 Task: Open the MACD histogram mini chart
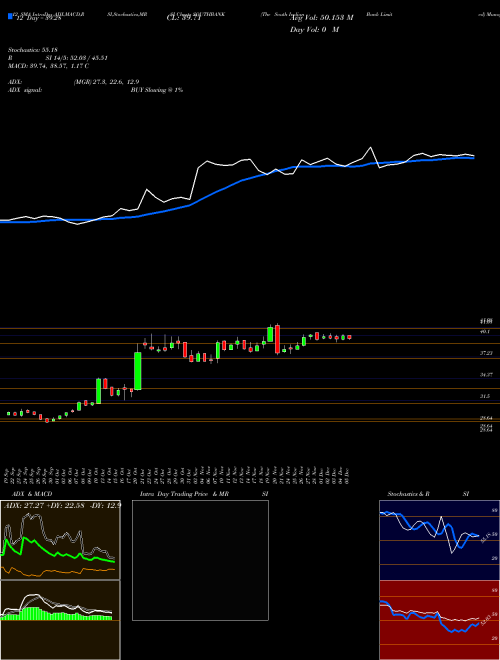point(60,620)
